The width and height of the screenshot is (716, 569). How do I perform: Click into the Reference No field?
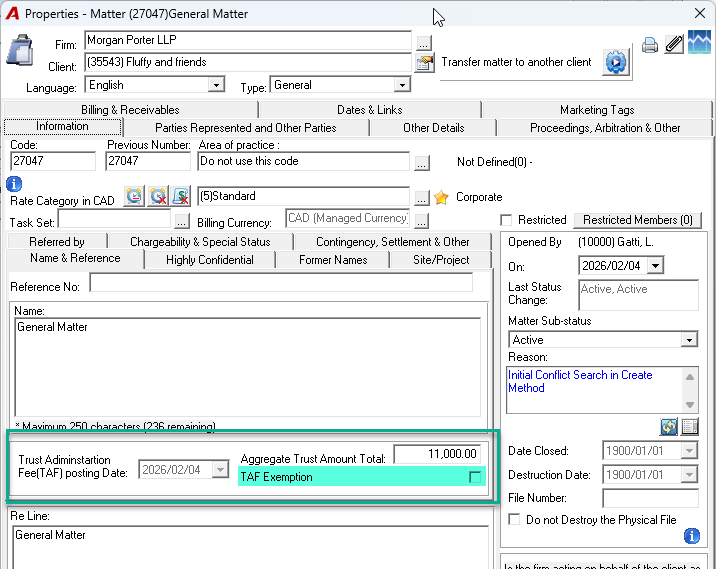(x=281, y=283)
